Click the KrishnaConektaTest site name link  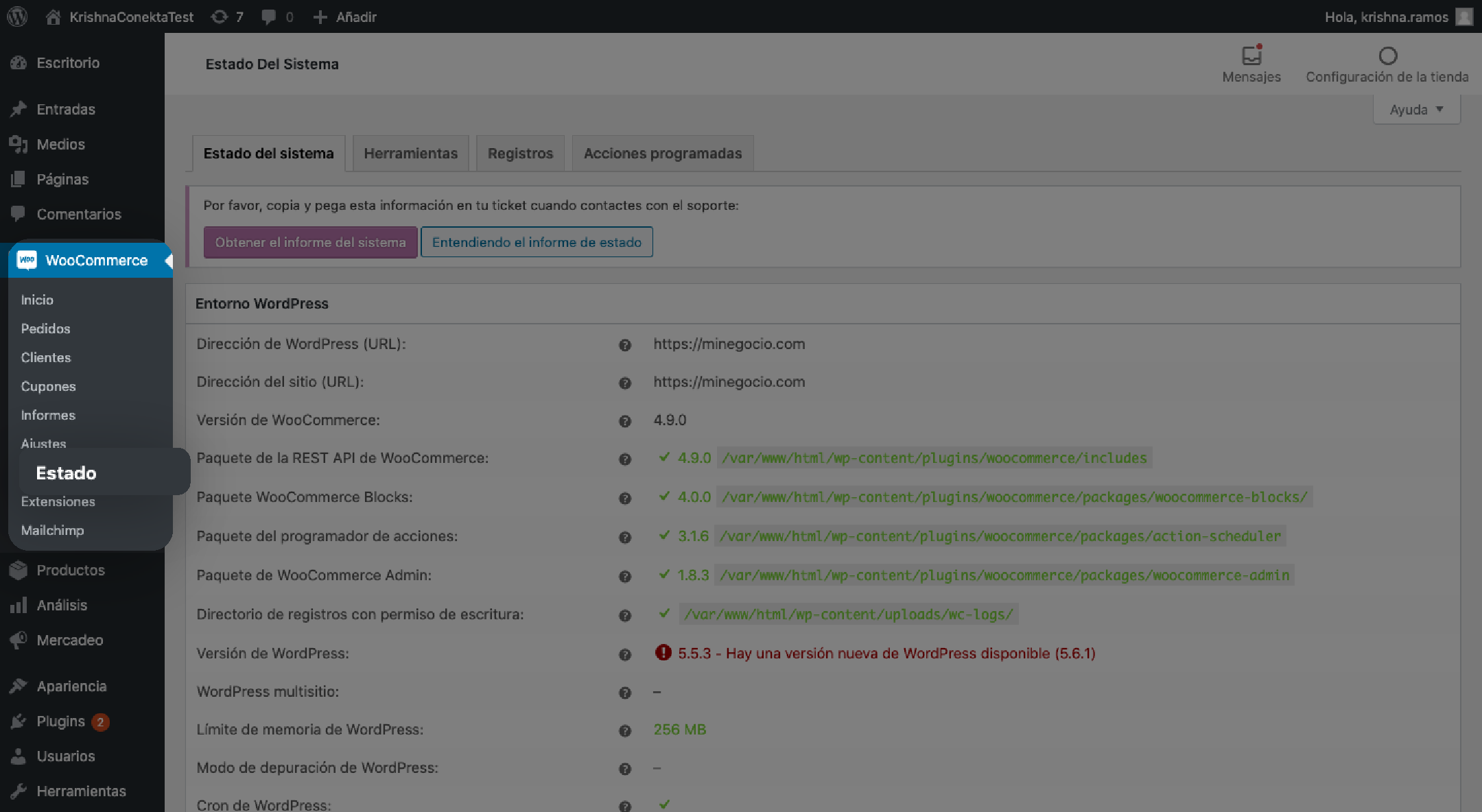[x=131, y=16]
